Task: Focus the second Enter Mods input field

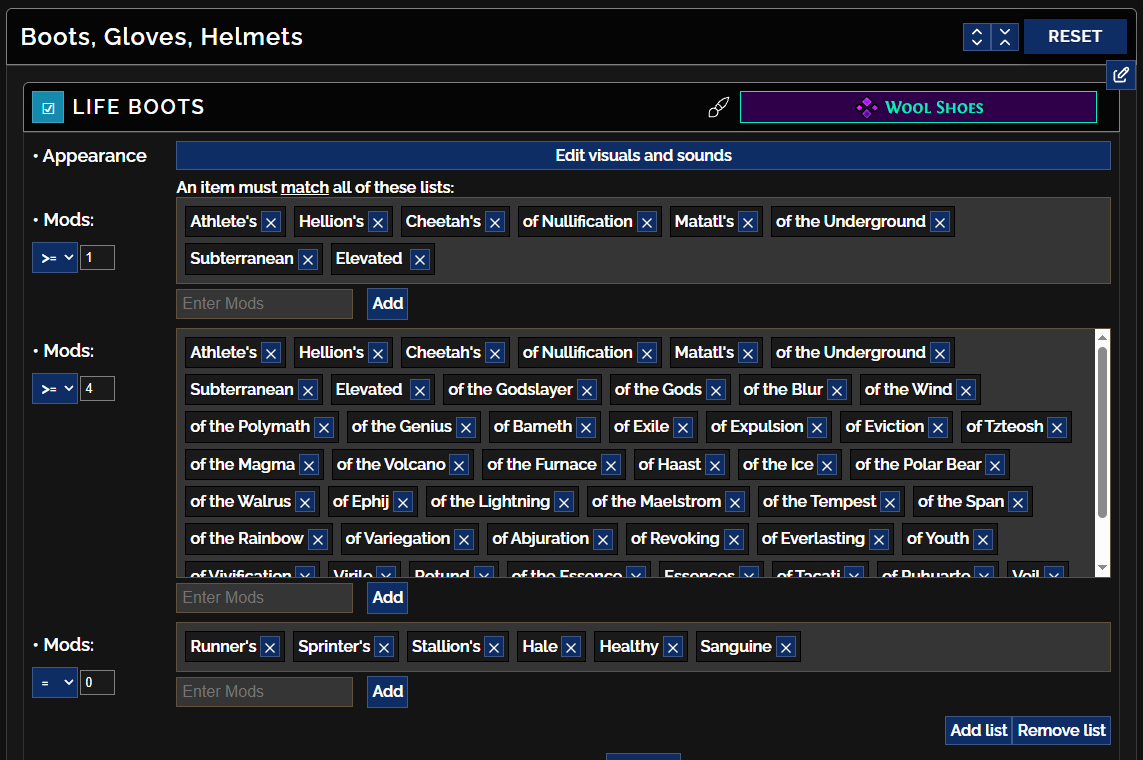Action: click(x=264, y=598)
